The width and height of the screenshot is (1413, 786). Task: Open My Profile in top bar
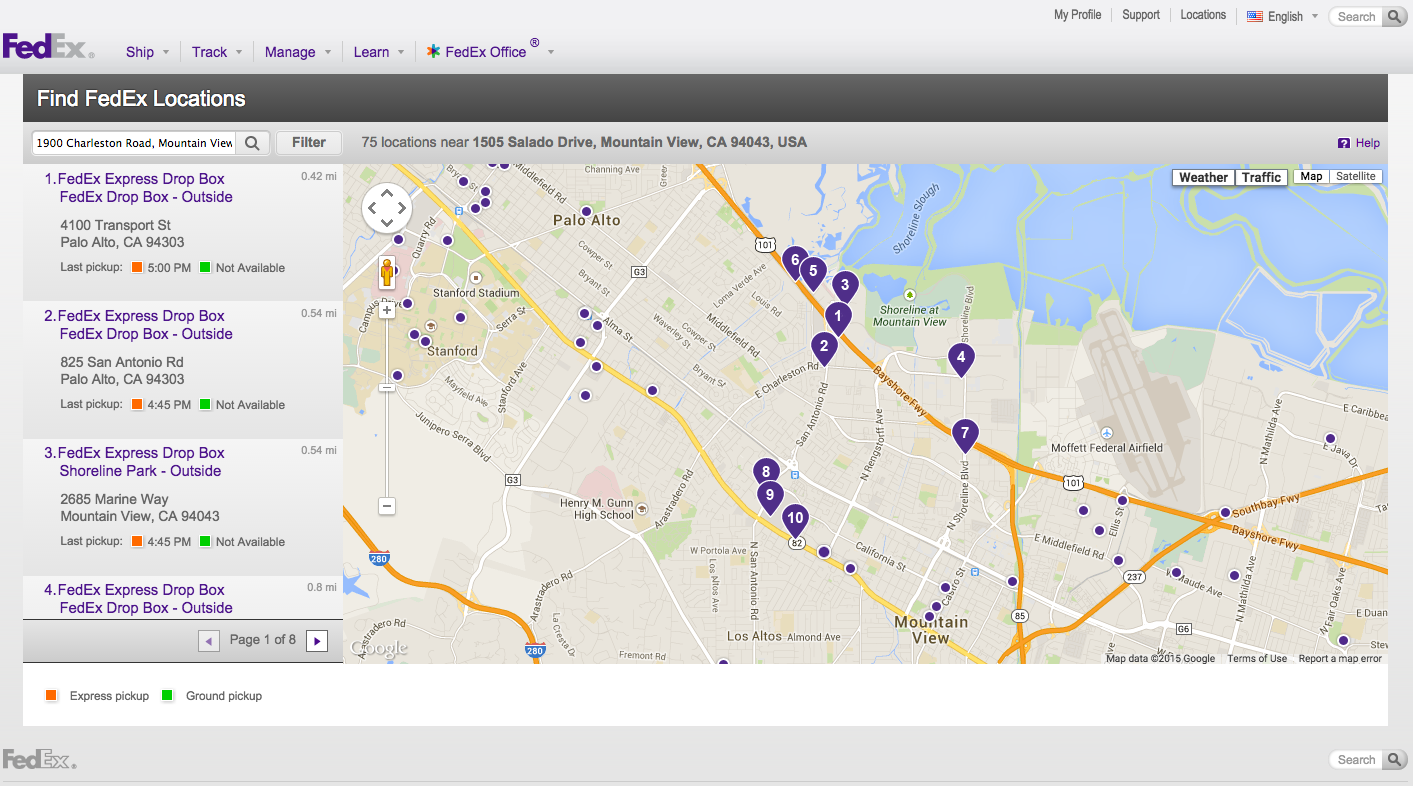1077,15
